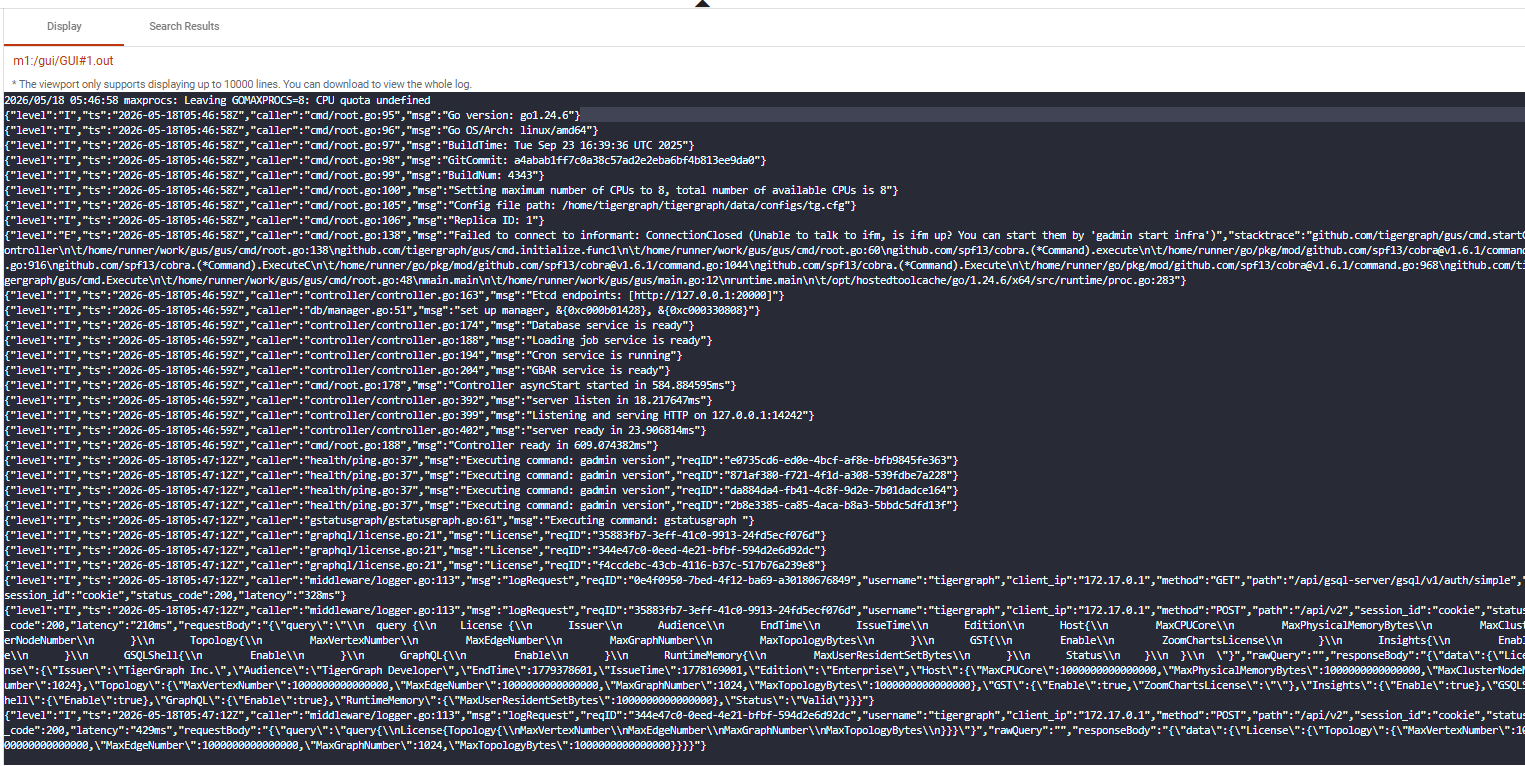Select the viewport 10000 lines notice text
Viewport: 1525px width, 766px height.
click(242, 84)
